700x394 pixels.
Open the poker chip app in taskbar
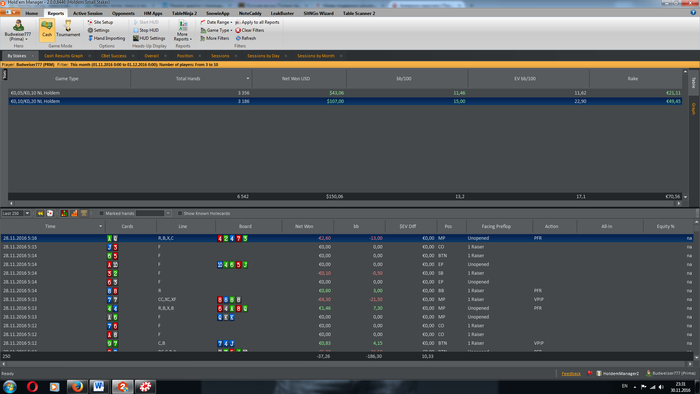[x=145, y=386]
